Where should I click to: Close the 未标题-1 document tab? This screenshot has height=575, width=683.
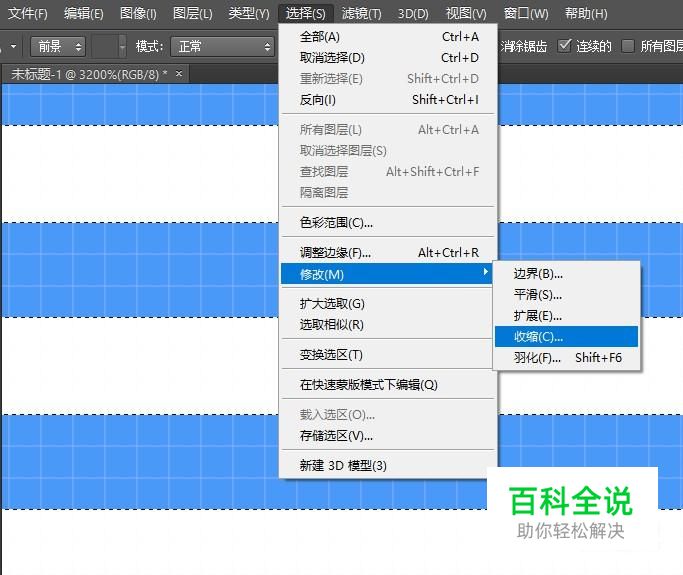(x=179, y=74)
